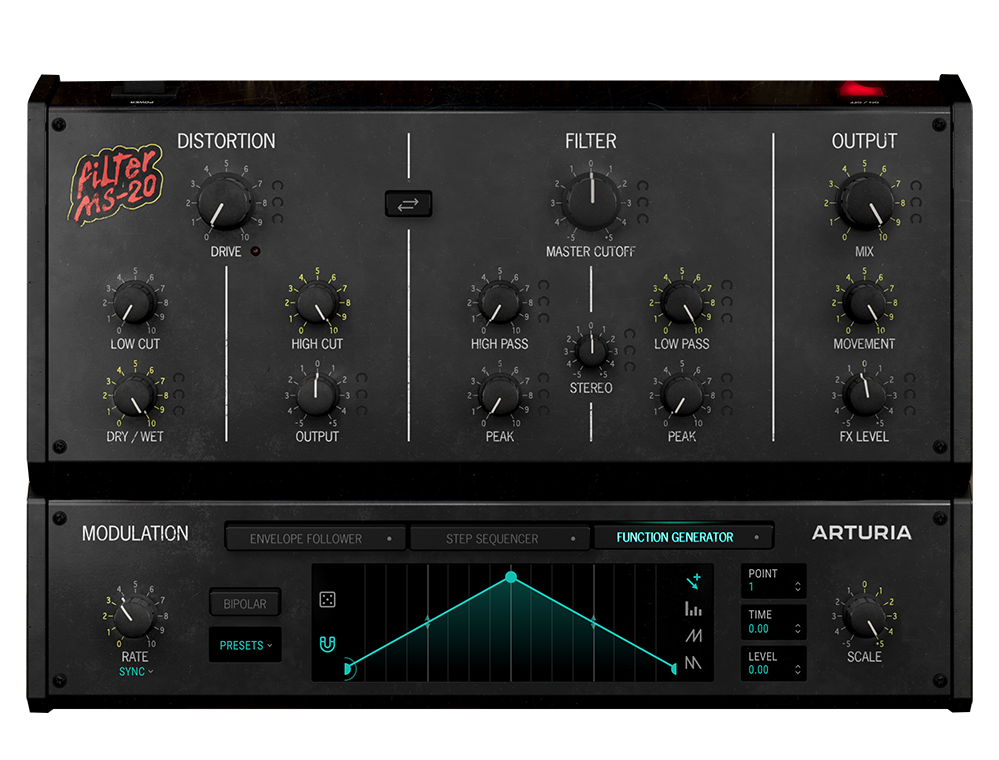Image resolution: width=999 pixels, height=760 pixels.
Task: Click the Dry / Wet knob
Action: [x=134, y=396]
